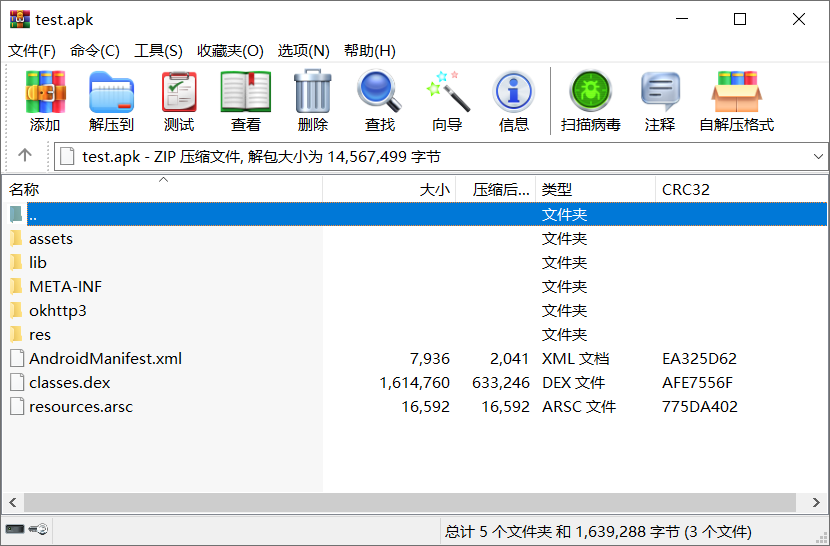
Task: Sort by the Type (类型) column header
Action: (x=596, y=189)
